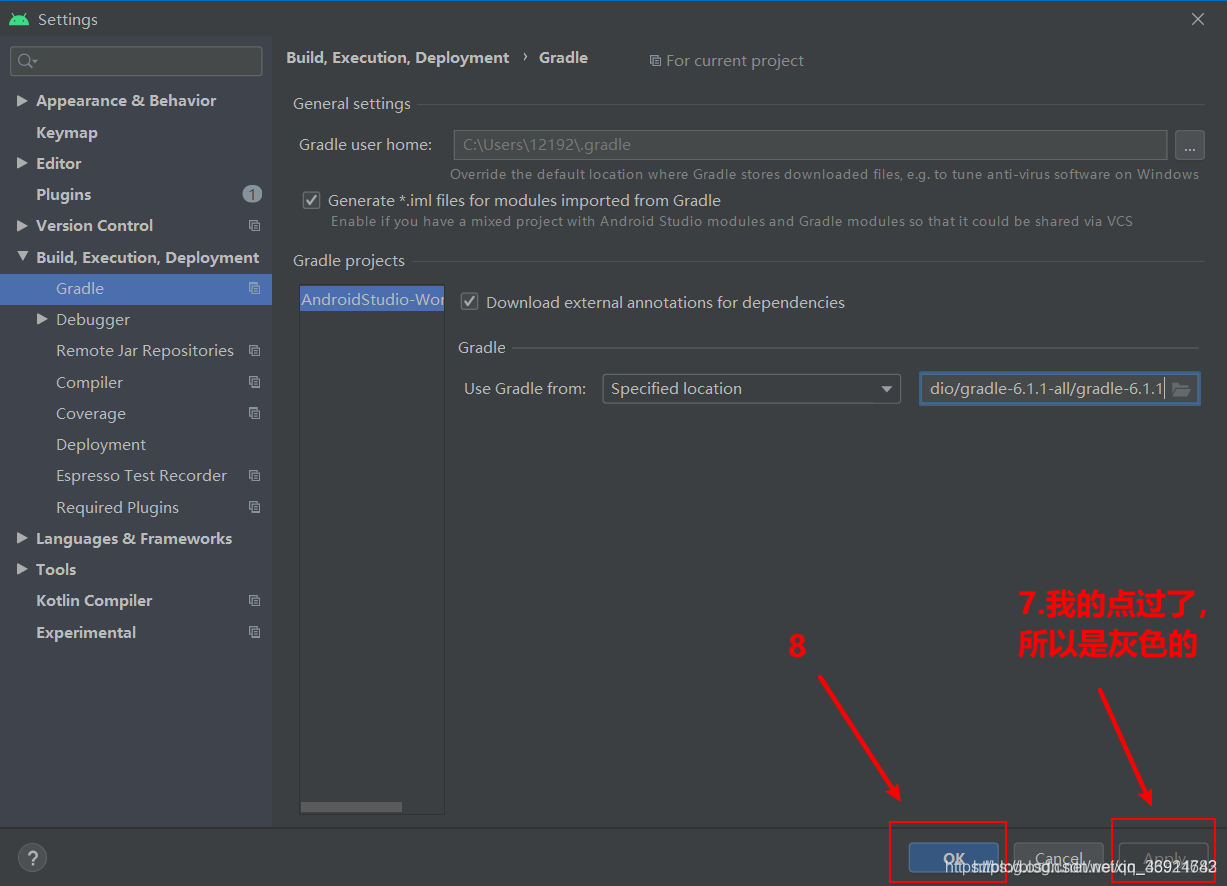
Task: Toggle Generate *.iml files for modules checkbox
Action: tap(311, 200)
